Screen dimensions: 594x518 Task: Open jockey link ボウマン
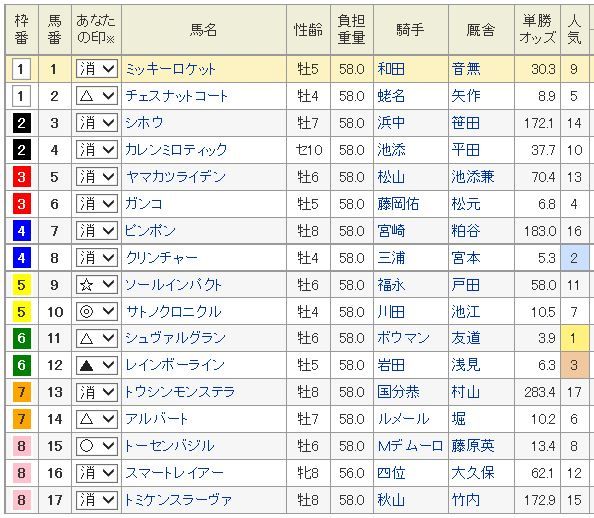click(403, 338)
